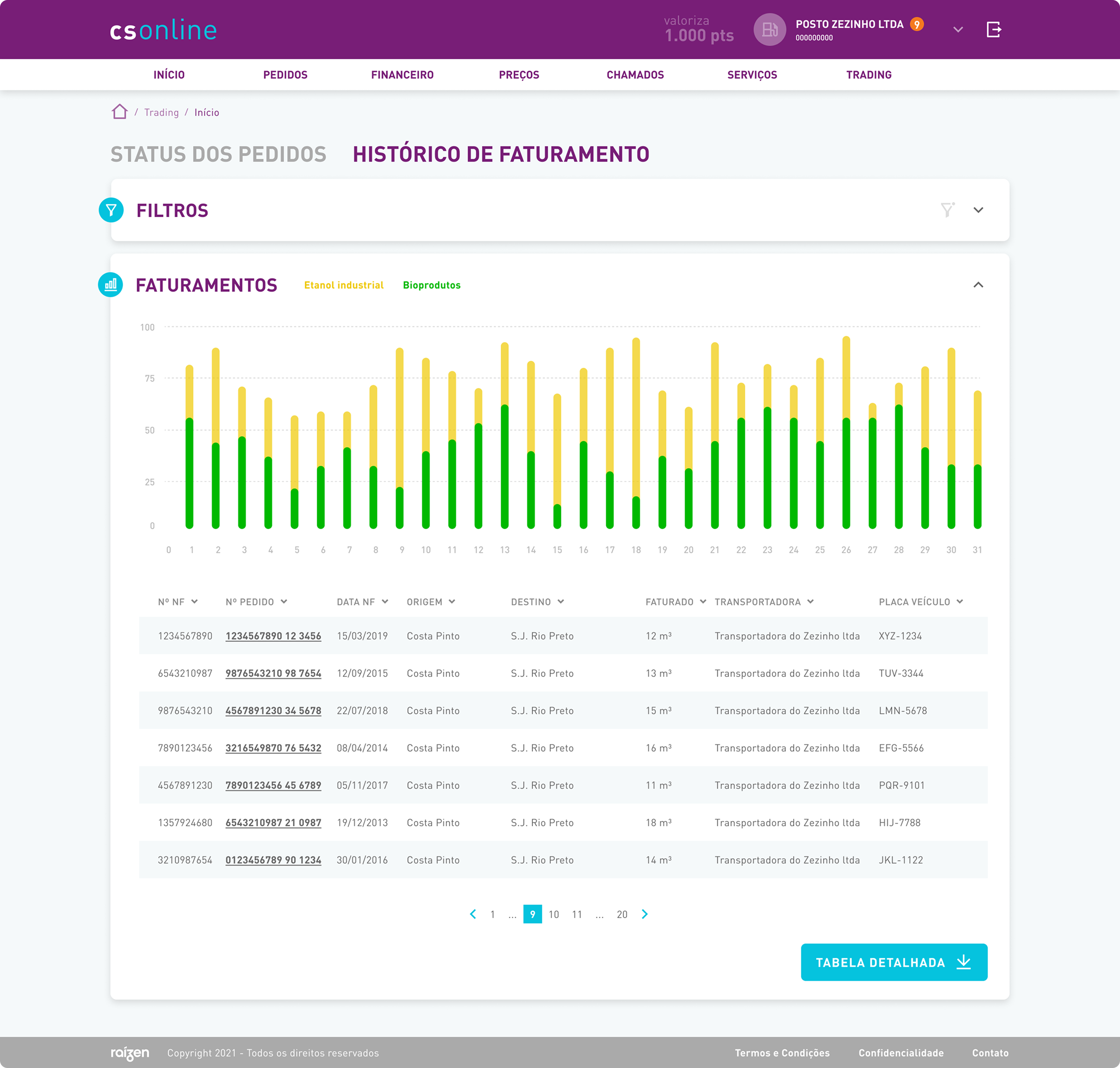1120x1068 pixels.
Task: Click the bar for day 18
Action: [636, 433]
